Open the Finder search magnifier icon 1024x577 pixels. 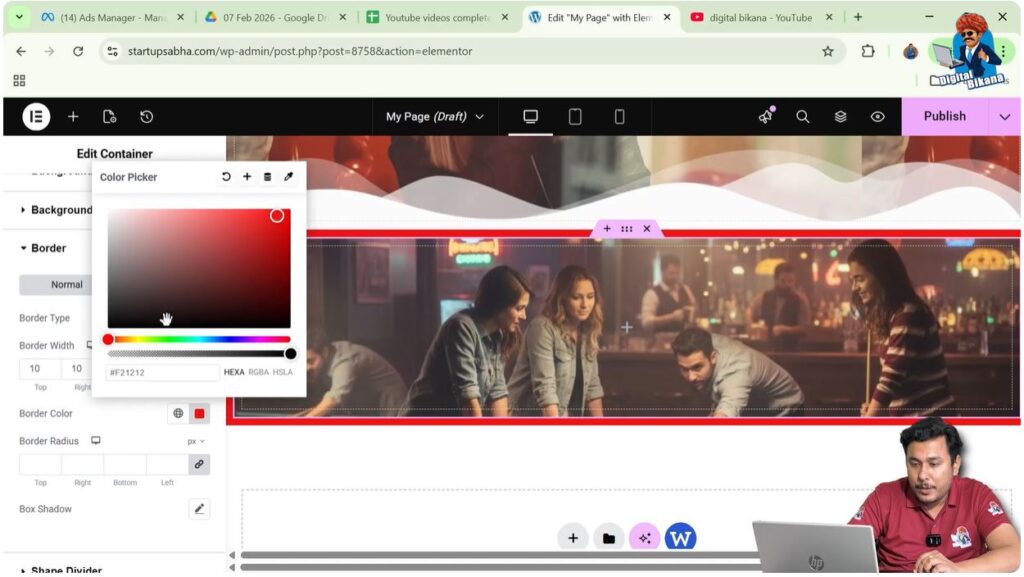coord(802,117)
